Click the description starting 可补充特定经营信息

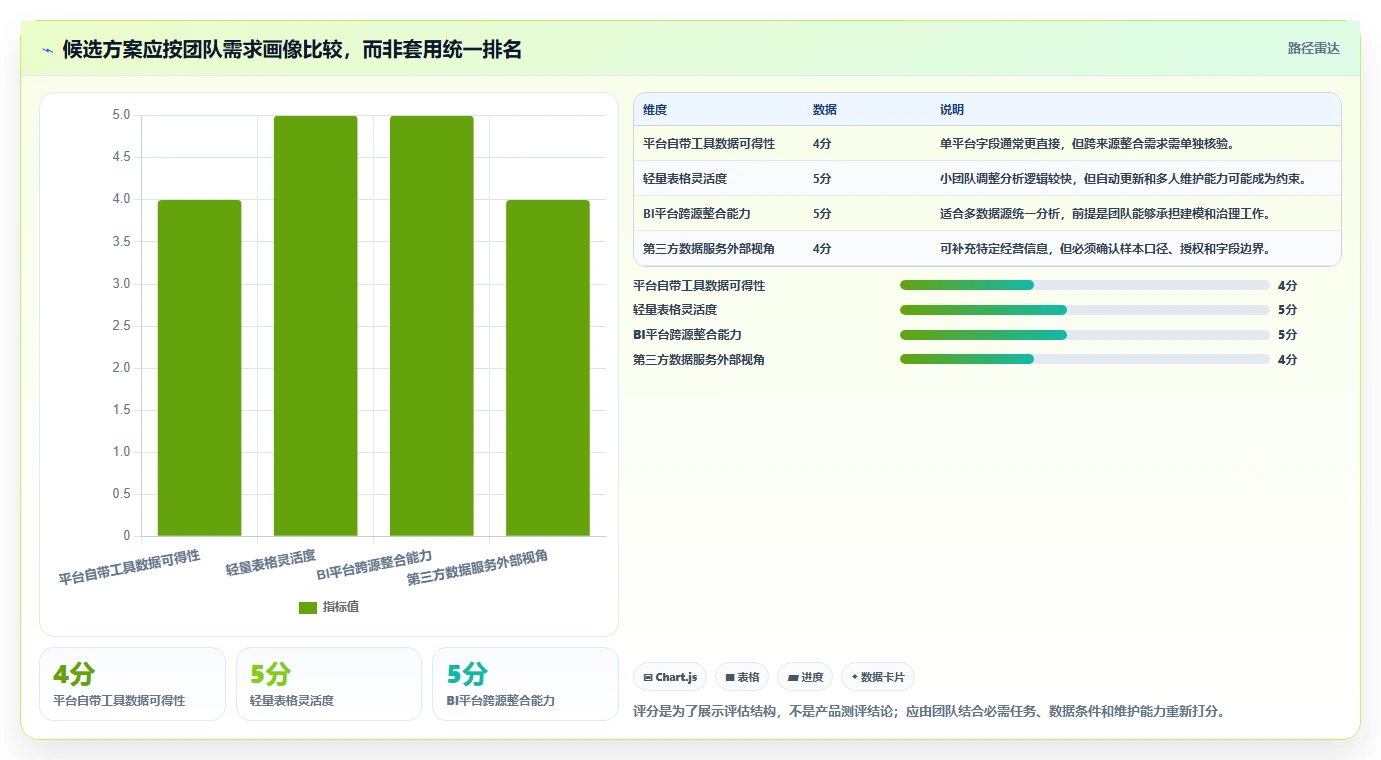click(x=1106, y=248)
